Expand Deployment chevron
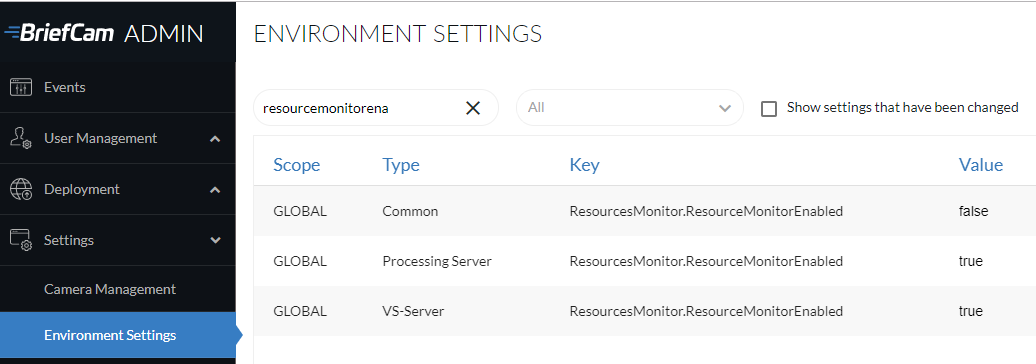This screenshot has width=1036, height=364. 215,190
